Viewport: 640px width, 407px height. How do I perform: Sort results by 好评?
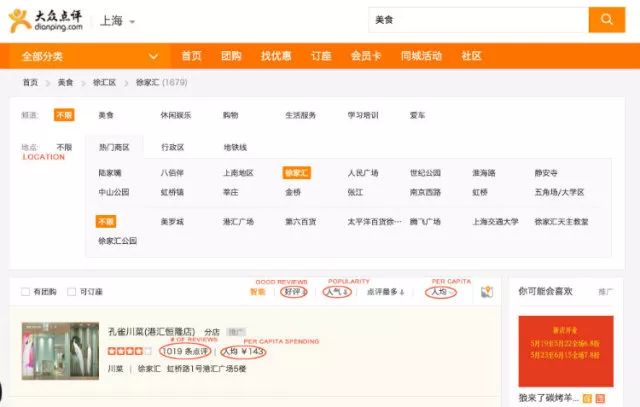(294, 292)
